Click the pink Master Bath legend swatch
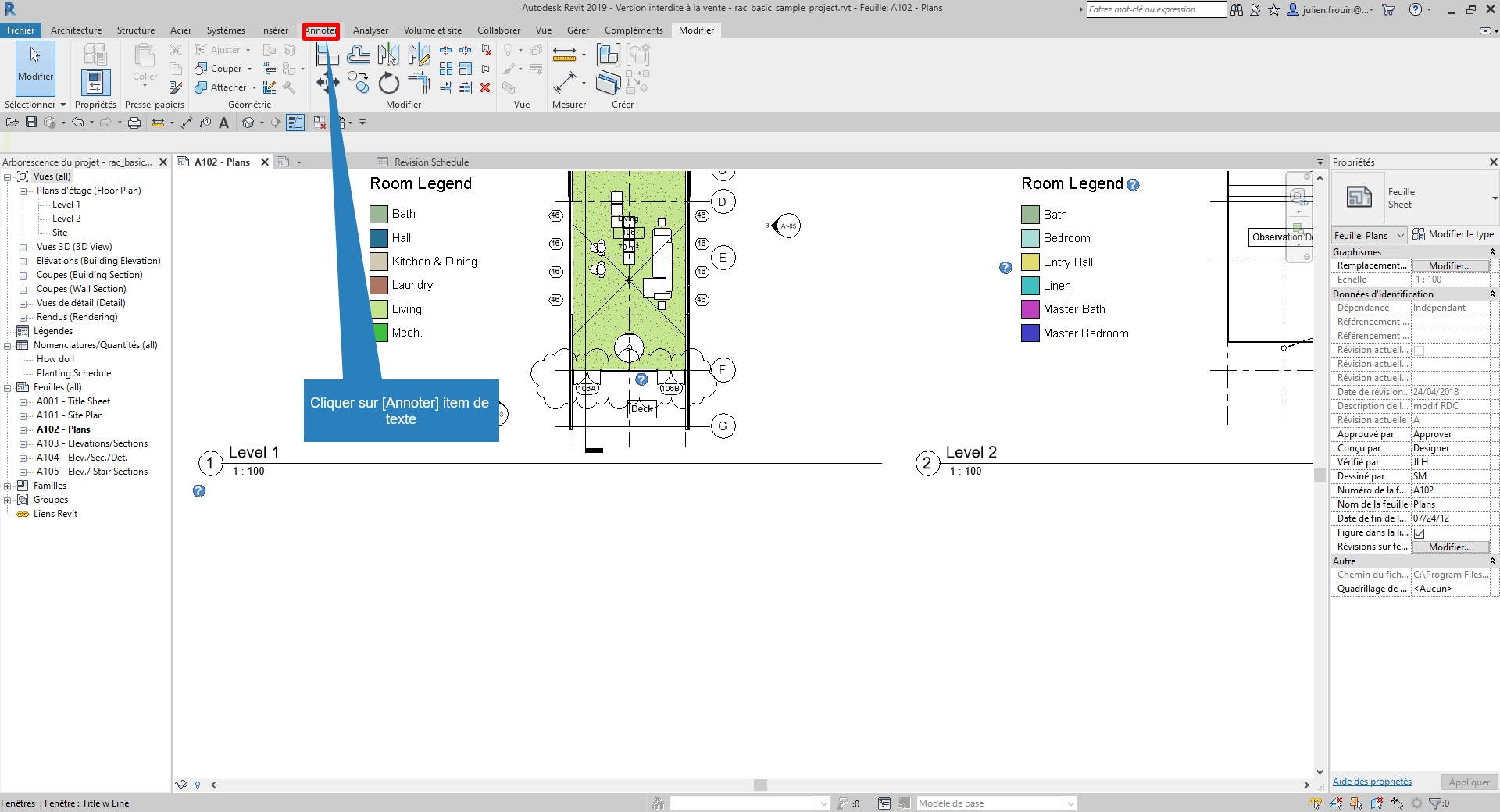 coord(1030,310)
